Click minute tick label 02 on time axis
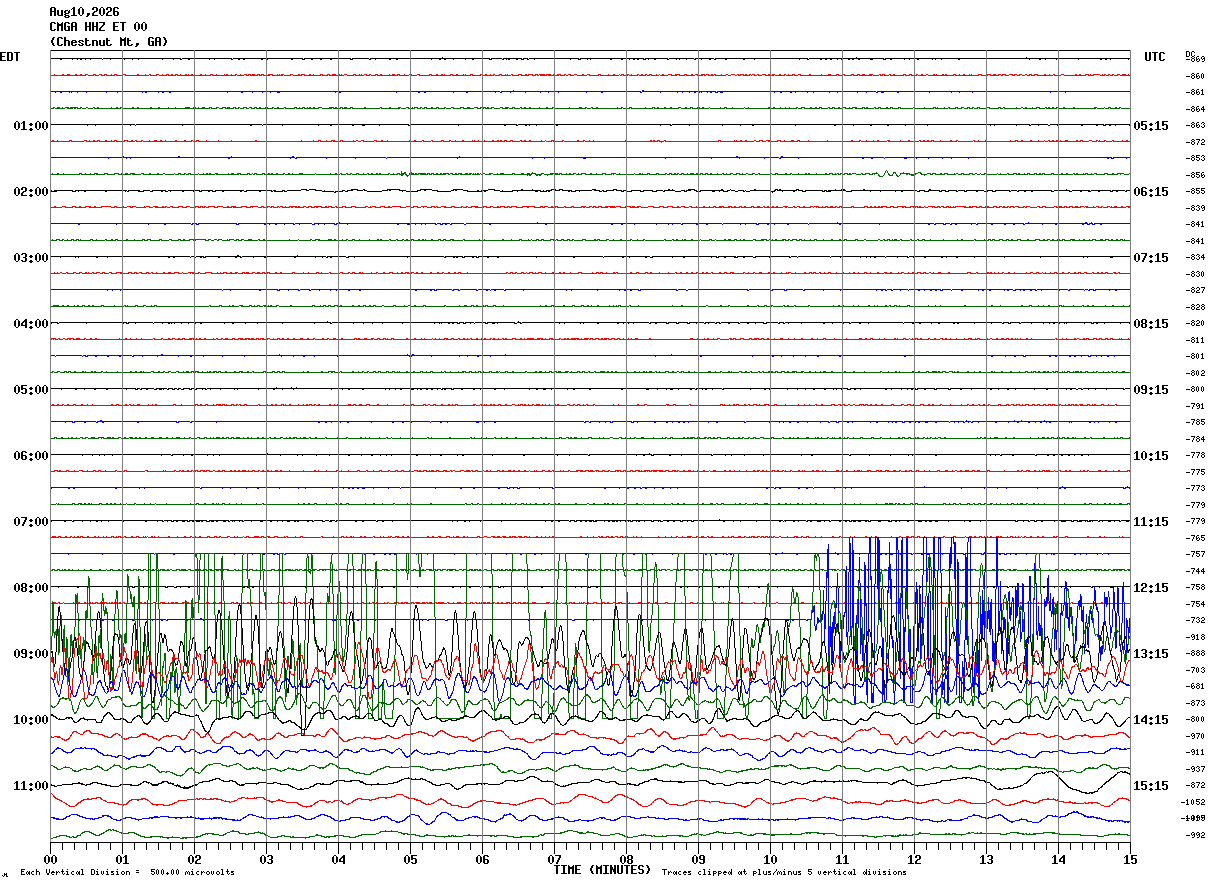This screenshot has width=1210, height=886. pyautogui.click(x=195, y=859)
